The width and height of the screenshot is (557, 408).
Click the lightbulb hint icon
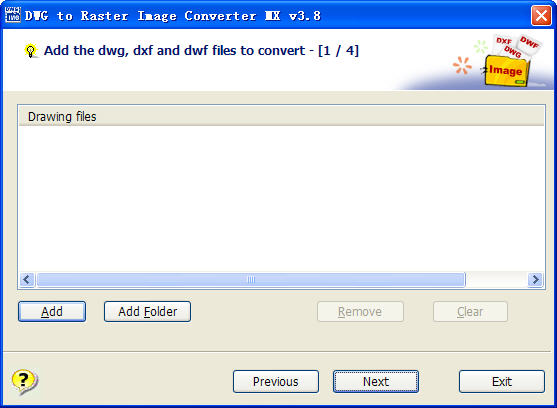[x=31, y=51]
